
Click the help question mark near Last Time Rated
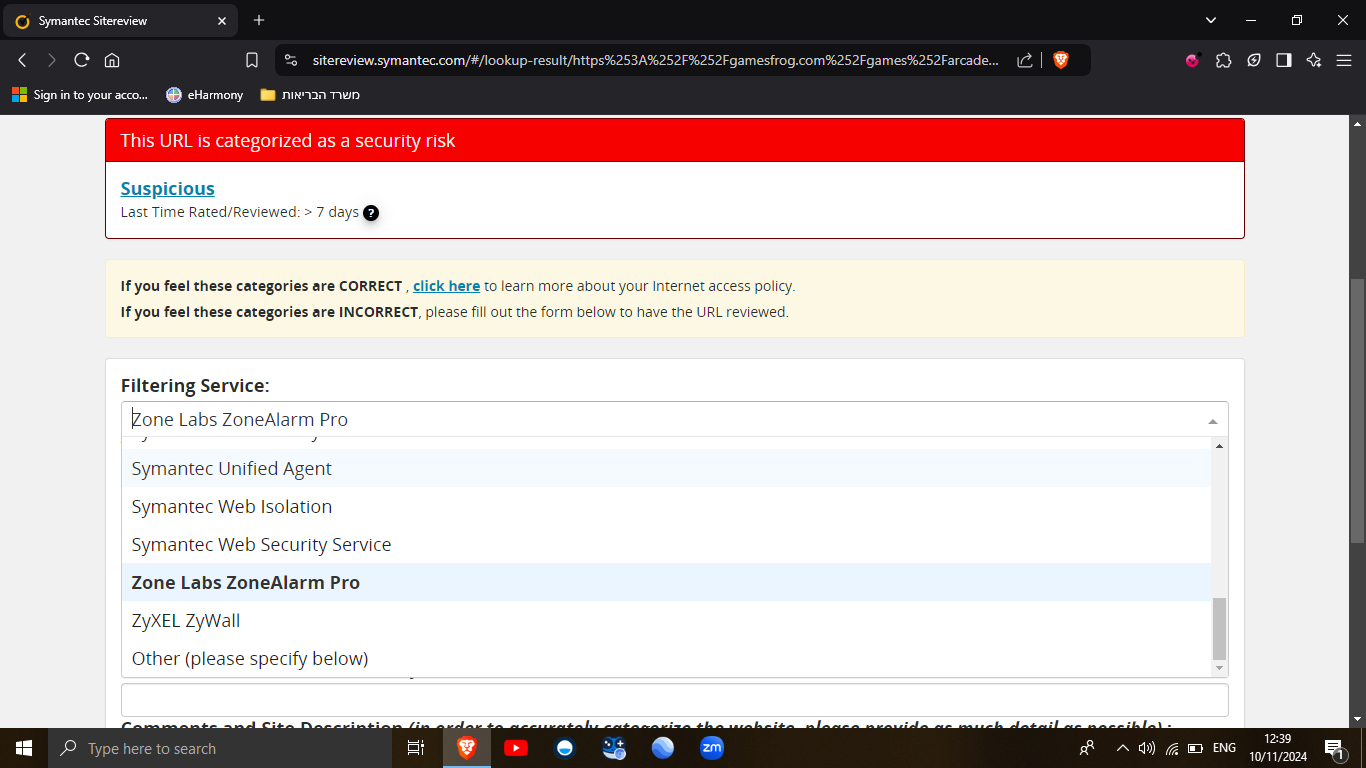tap(371, 213)
